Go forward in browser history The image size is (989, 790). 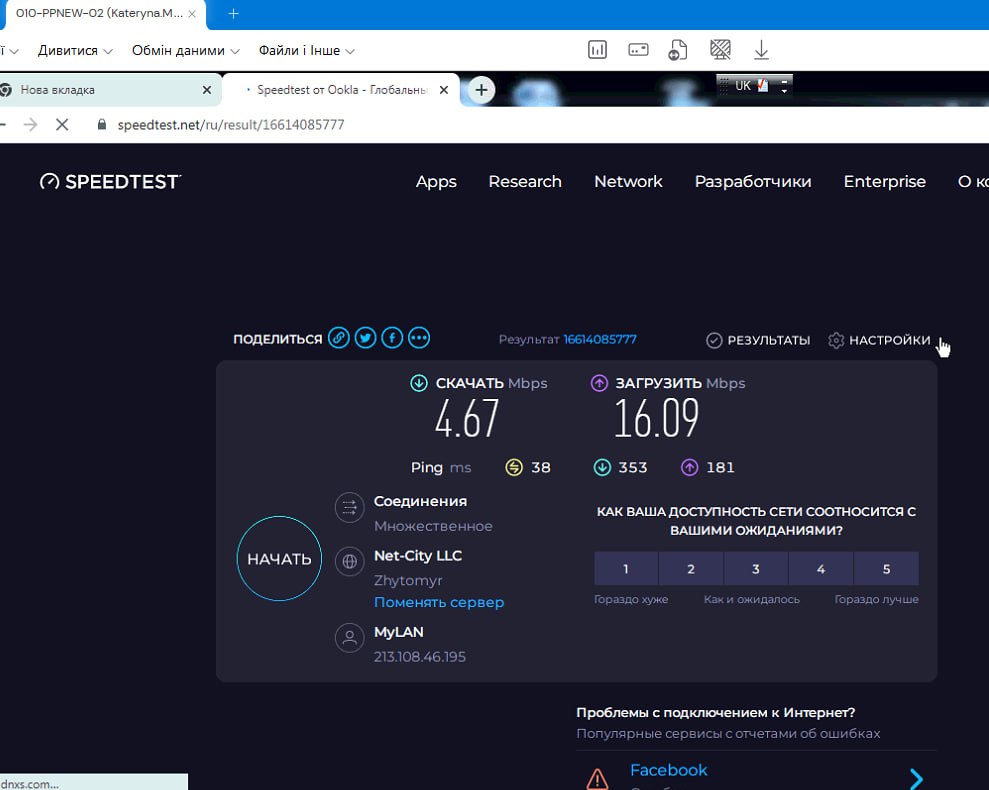(x=30, y=124)
